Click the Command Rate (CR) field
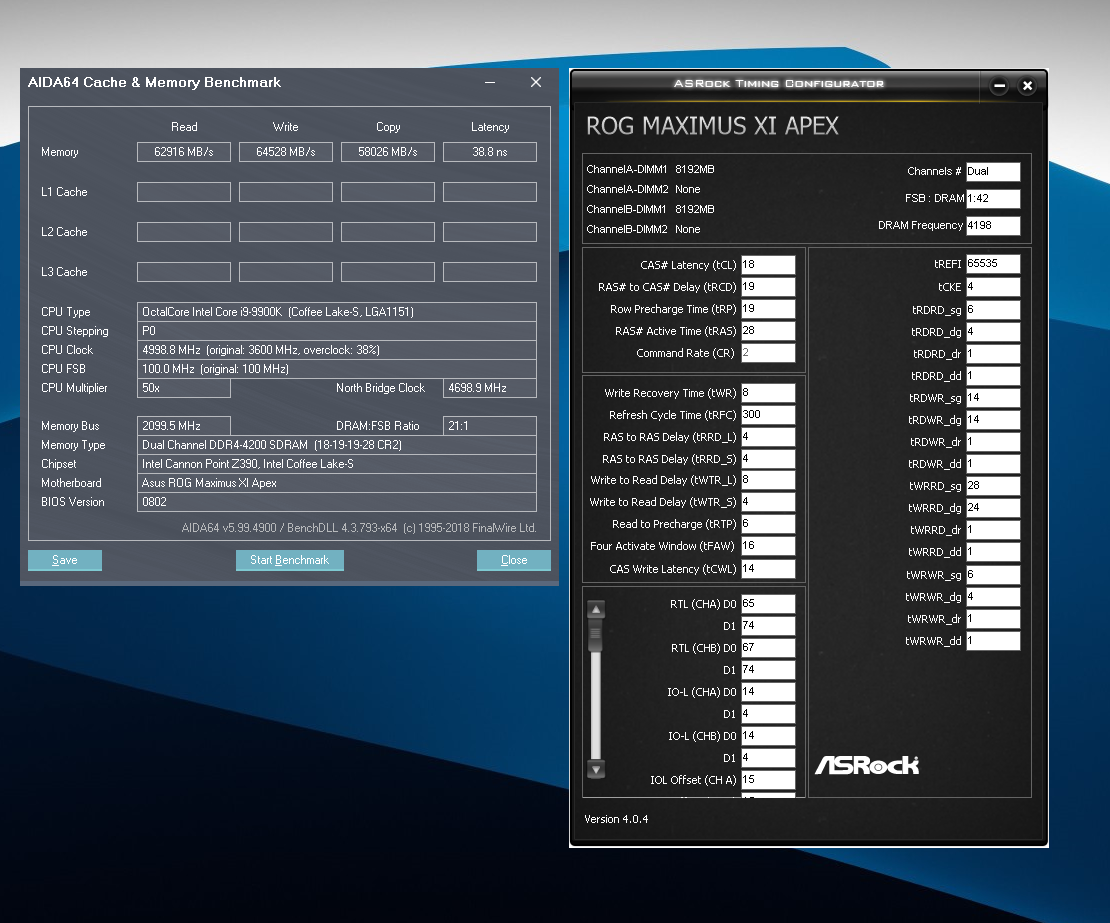 [x=768, y=352]
